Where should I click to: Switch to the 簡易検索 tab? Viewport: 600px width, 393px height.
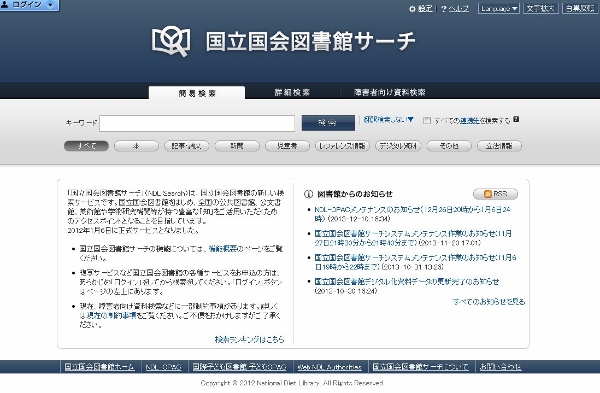tap(197, 93)
